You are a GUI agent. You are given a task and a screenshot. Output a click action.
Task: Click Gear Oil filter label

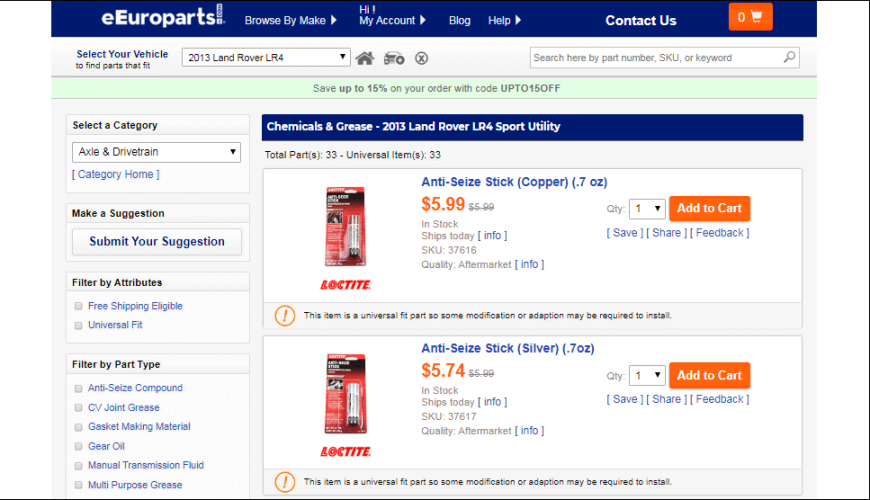(x=106, y=446)
